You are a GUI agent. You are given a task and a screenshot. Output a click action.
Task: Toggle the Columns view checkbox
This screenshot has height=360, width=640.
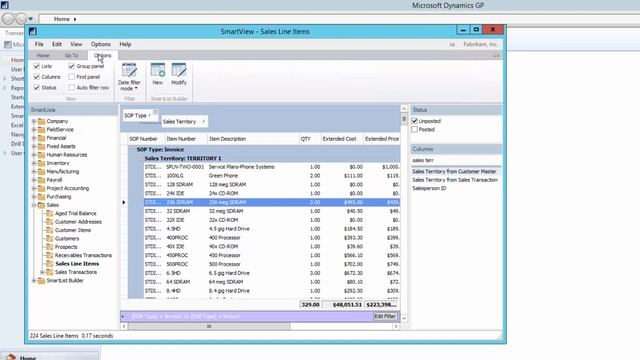[x=37, y=77]
